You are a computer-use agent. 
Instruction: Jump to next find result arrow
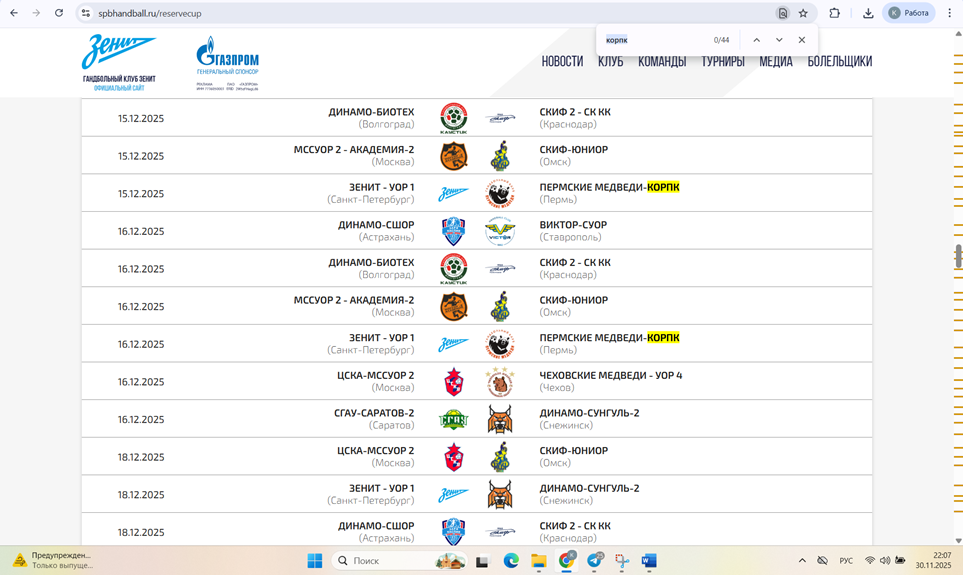(779, 40)
